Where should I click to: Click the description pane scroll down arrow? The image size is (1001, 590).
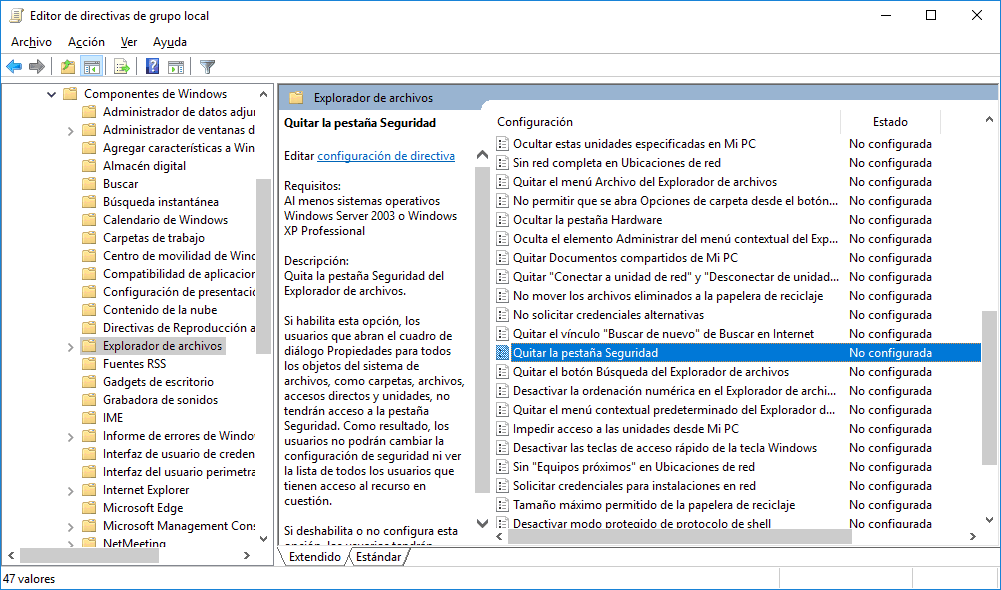click(x=483, y=524)
